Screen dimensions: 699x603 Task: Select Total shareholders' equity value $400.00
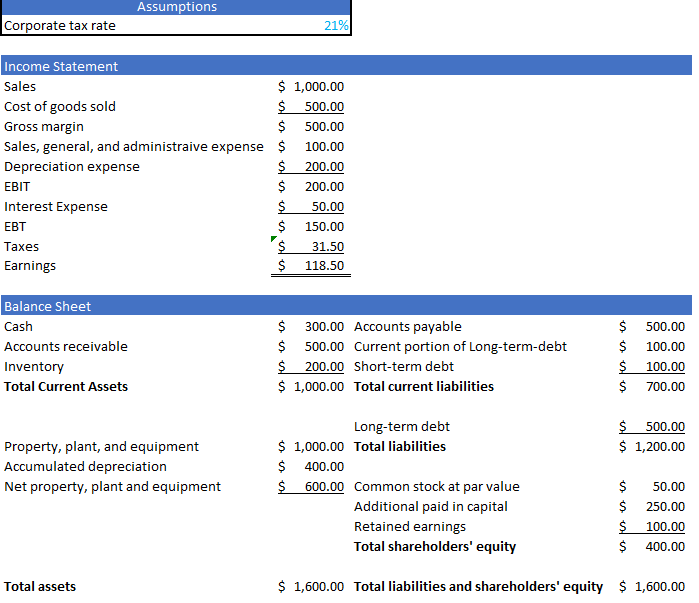click(x=652, y=547)
